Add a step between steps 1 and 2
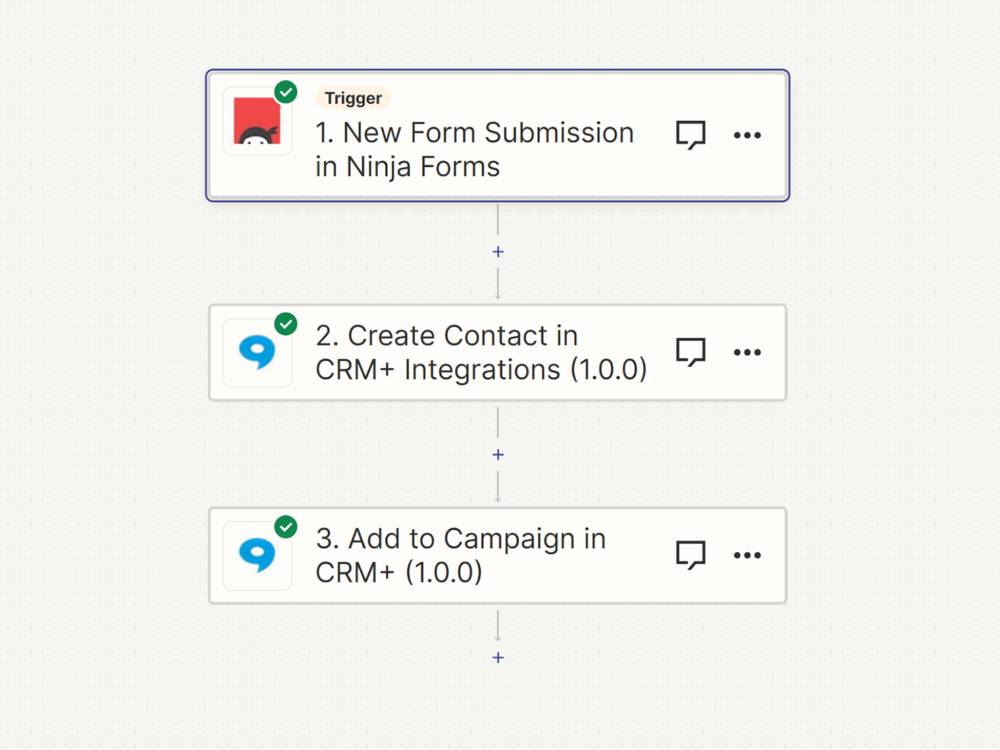The width and height of the screenshot is (1000, 750). (x=498, y=252)
